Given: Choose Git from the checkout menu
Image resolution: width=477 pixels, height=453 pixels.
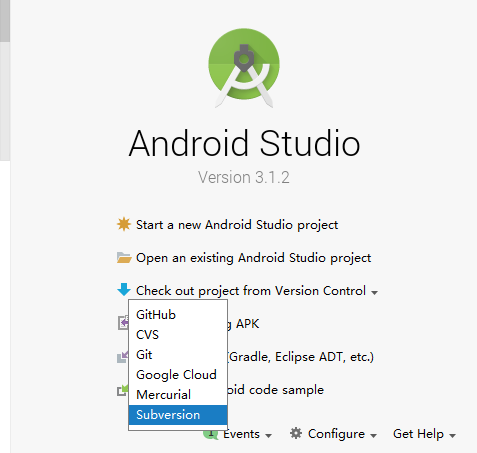Looking at the screenshot, I should pos(178,355).
